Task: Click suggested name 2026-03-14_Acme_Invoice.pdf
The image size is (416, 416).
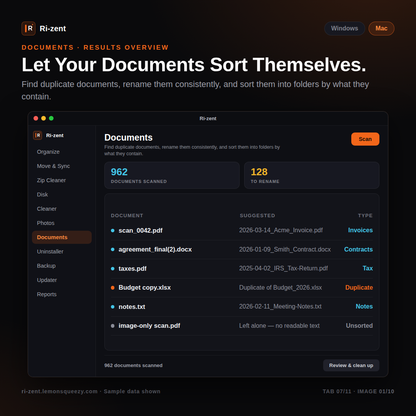Action: click(281, 230)
